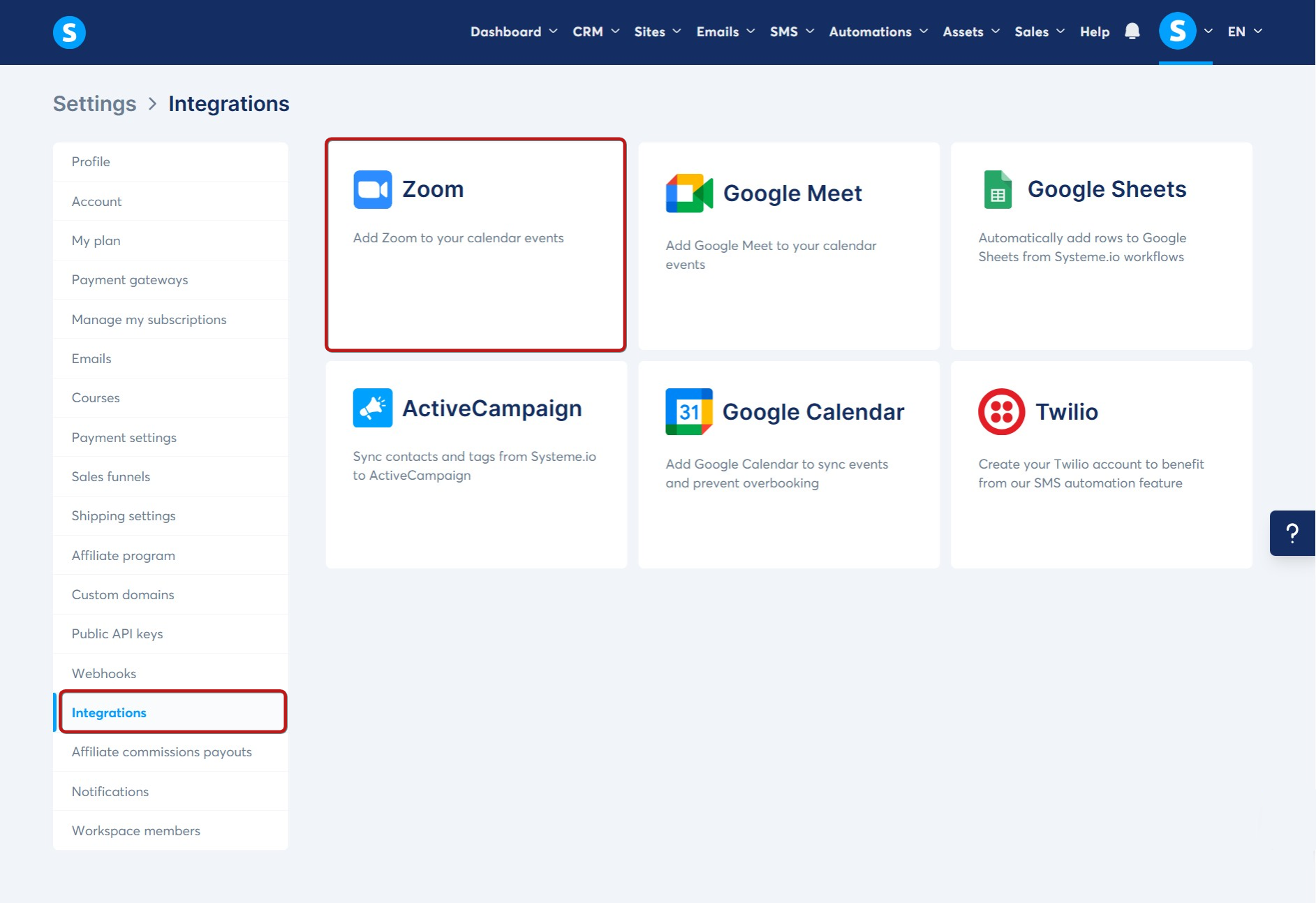The image size is (1316, 903).
Task: Open Courses settings
Action: coord(170,398)
